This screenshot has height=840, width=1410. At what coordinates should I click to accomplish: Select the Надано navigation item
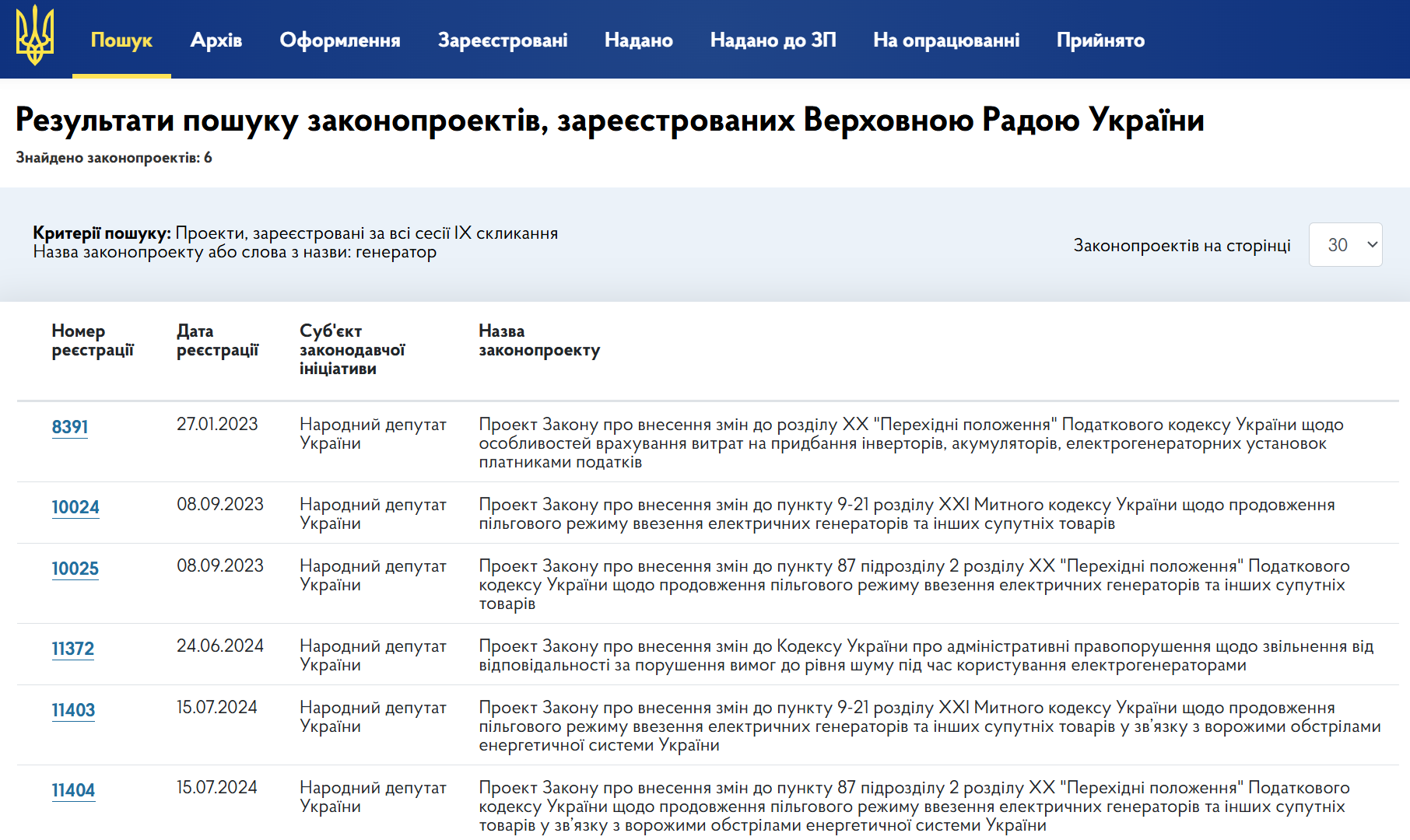pyautogui.click(x=639, y=40)
